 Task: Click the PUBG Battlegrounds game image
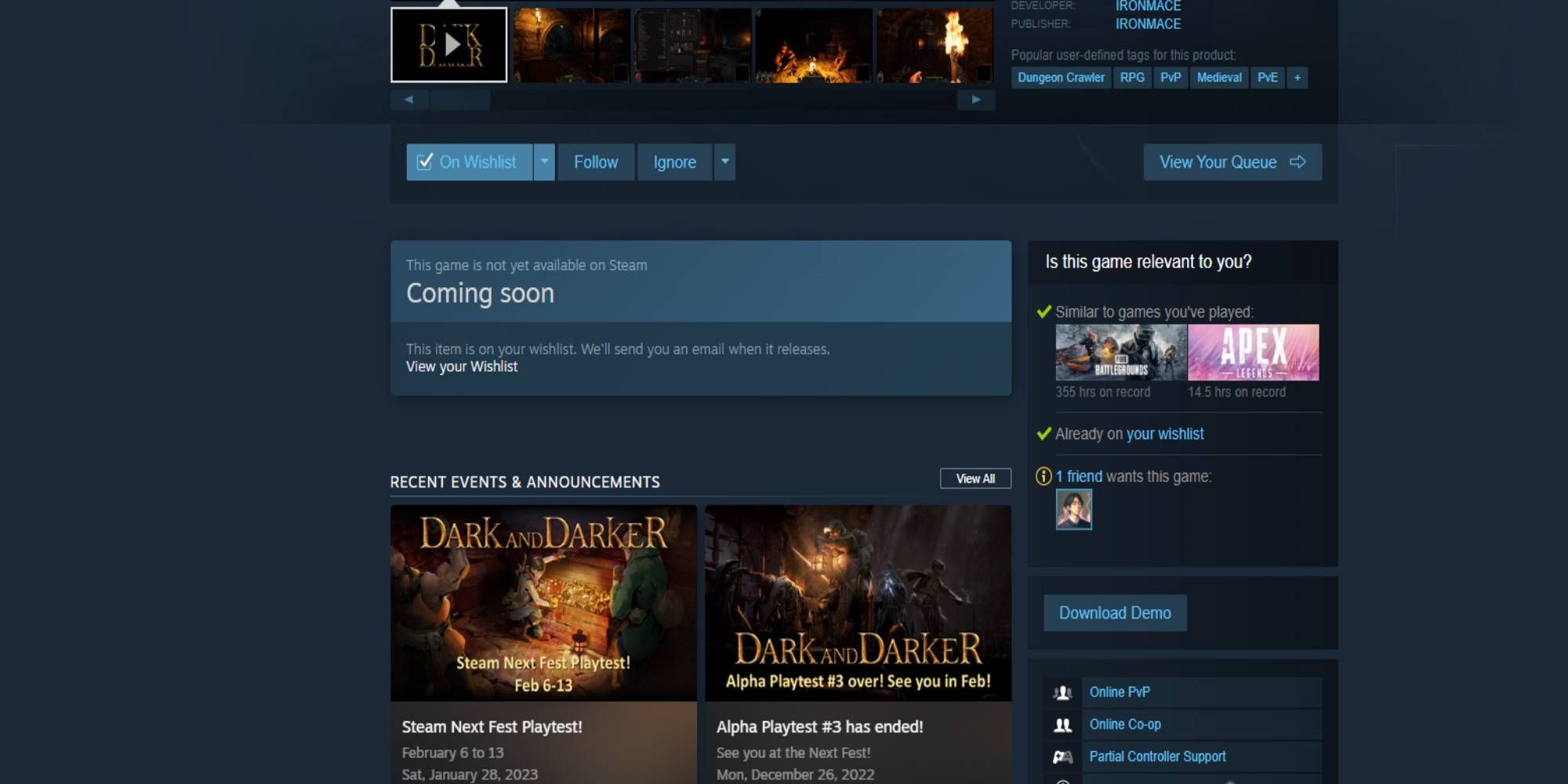pyautogui.click(x=1121, y=353)
